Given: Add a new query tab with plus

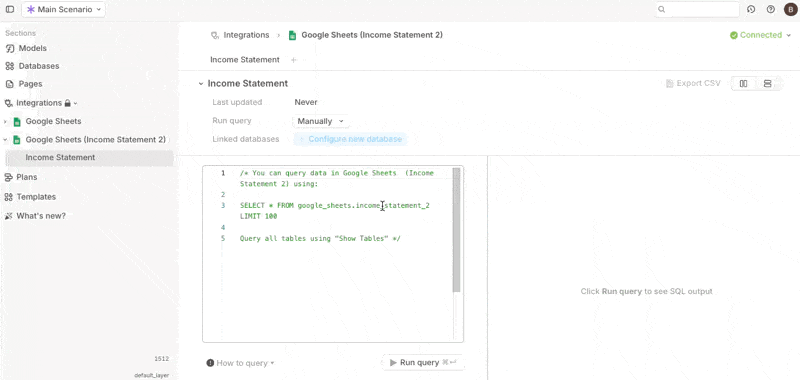Looking at the screenshot, I should (x=293, y=60).
